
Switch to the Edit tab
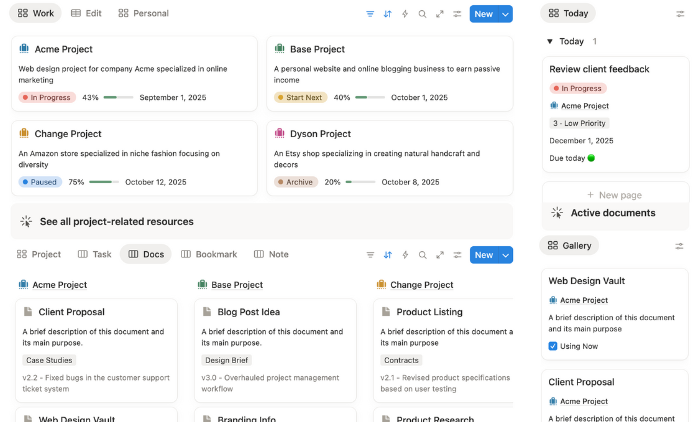click(x=87, y=13)
